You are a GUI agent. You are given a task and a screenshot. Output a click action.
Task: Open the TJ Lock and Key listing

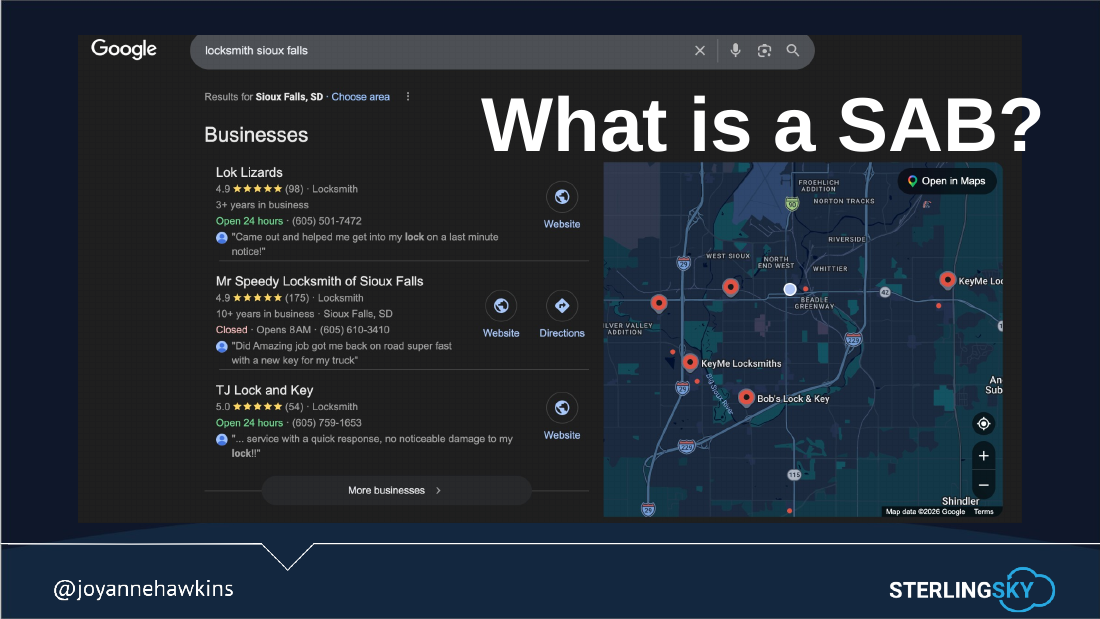pos(264,390)
